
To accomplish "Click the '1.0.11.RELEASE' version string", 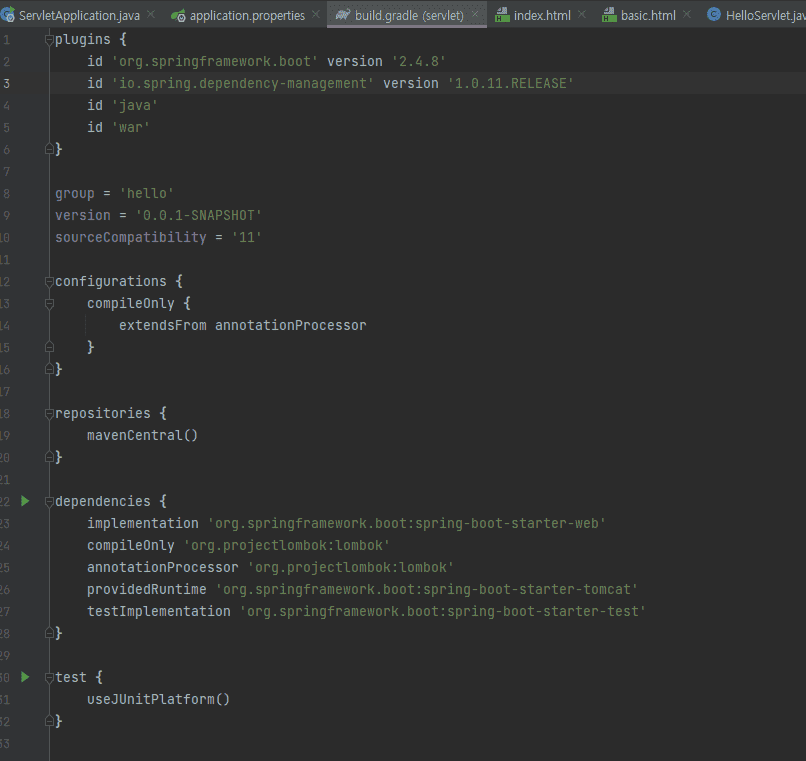I will click(x=510, y=83).
